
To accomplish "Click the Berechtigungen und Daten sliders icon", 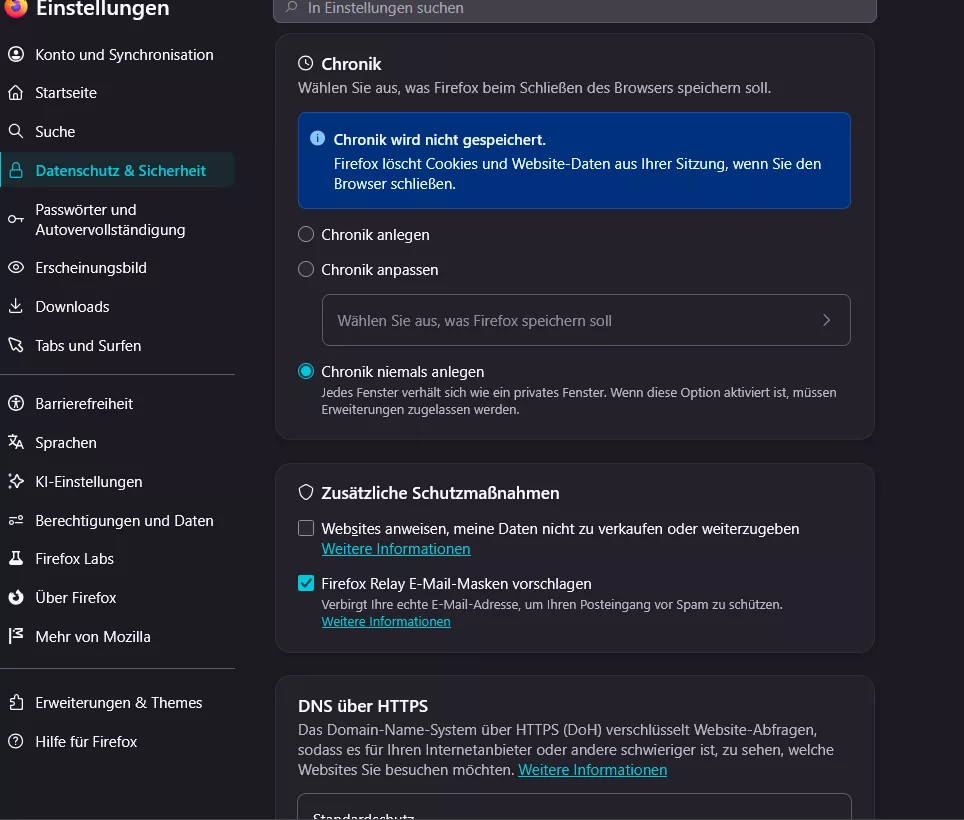I will pos(16,521).
